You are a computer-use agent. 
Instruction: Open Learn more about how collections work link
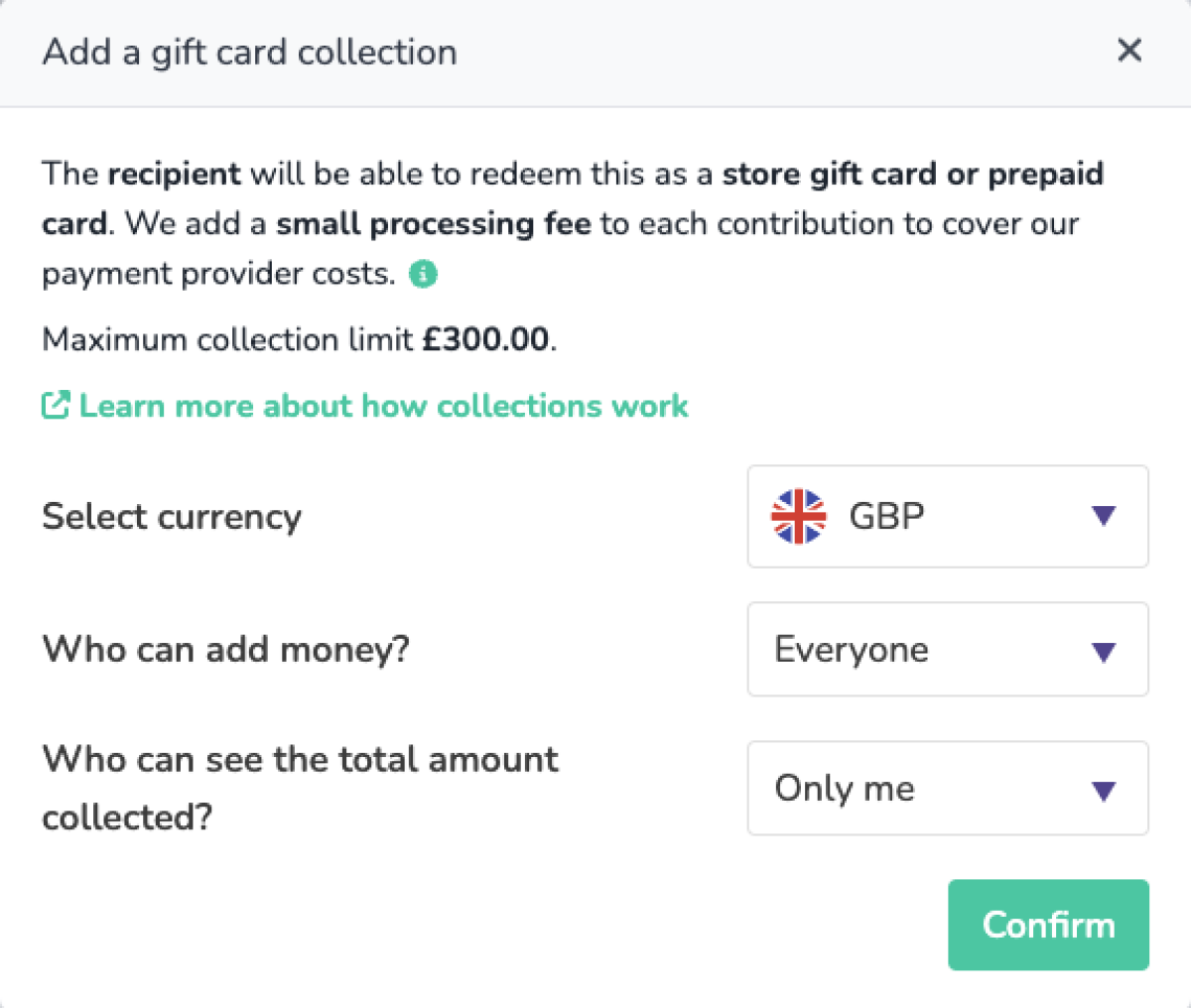[x=383, y=406]
